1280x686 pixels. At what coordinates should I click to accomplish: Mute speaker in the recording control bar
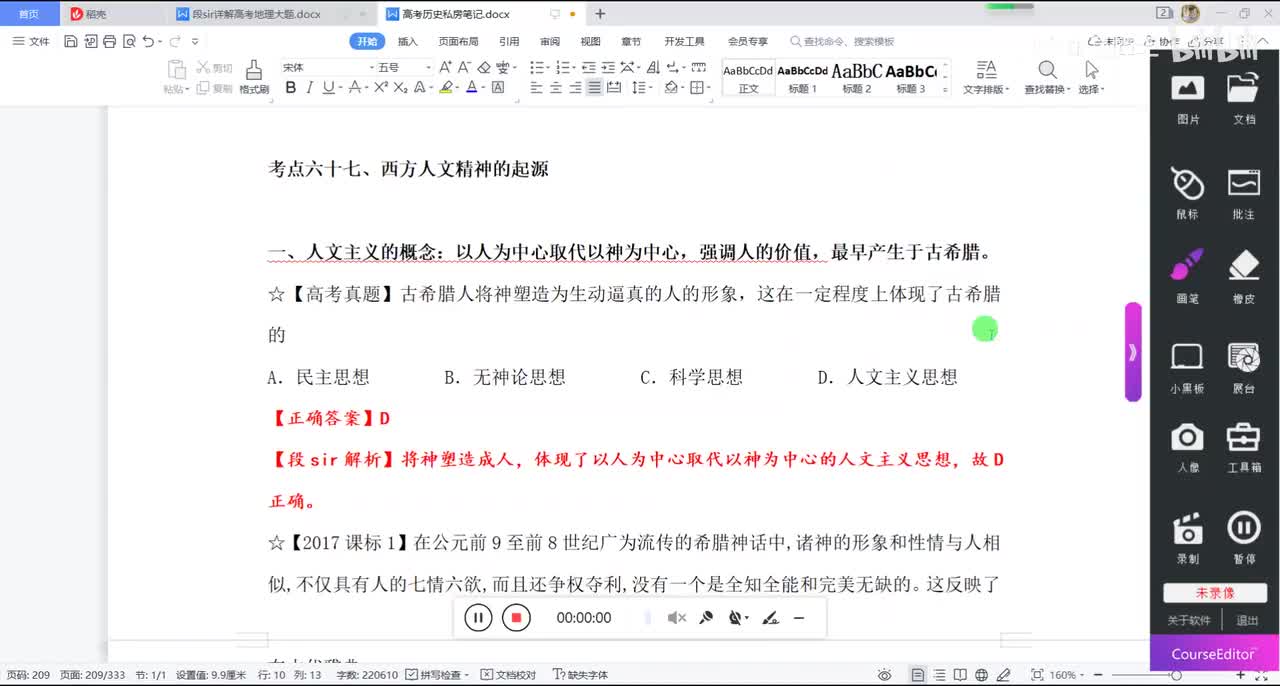pyautogui.click(x=677, y=618)
